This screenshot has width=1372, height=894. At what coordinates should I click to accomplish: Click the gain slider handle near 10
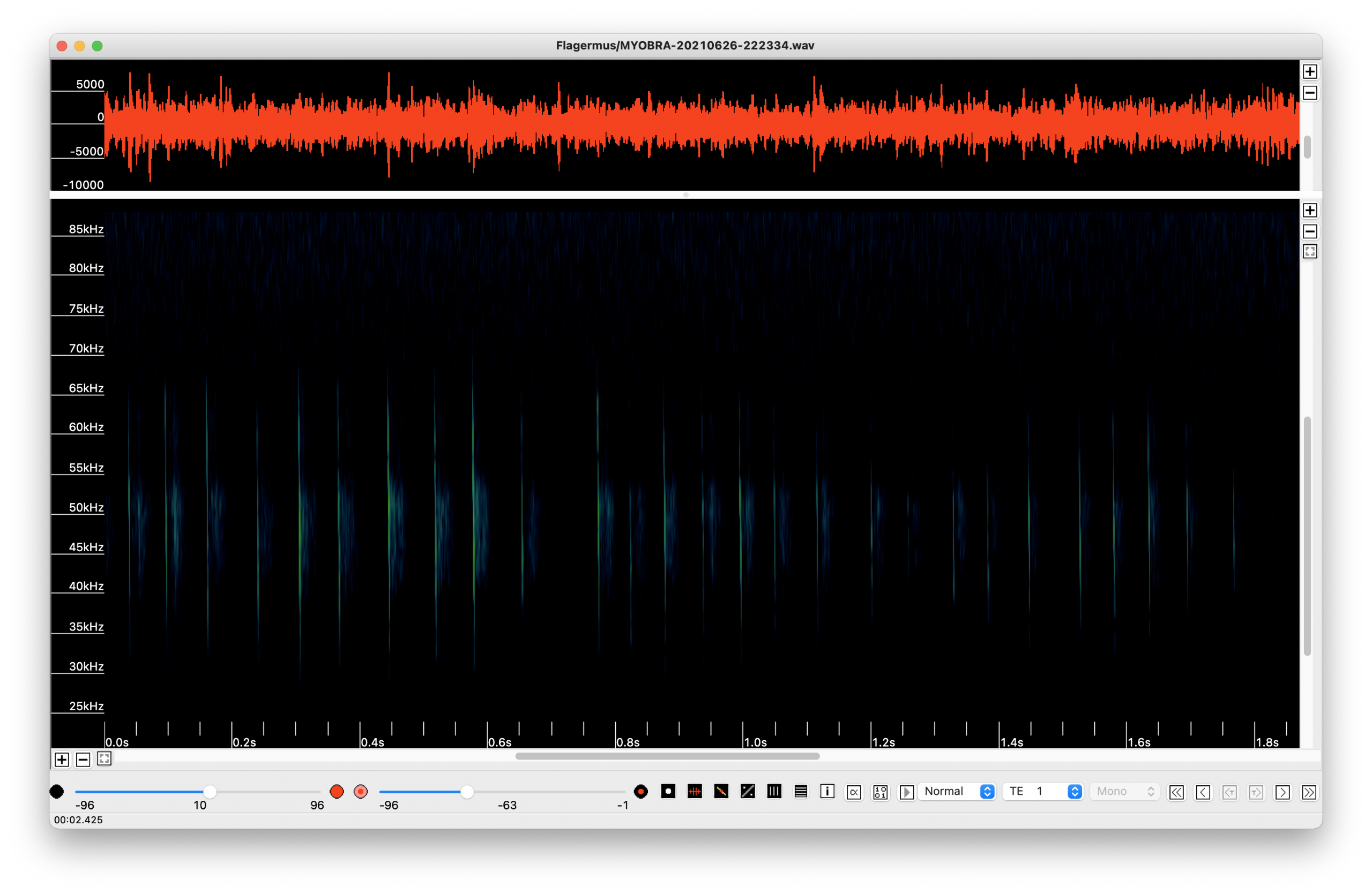(x=210, y=792)
